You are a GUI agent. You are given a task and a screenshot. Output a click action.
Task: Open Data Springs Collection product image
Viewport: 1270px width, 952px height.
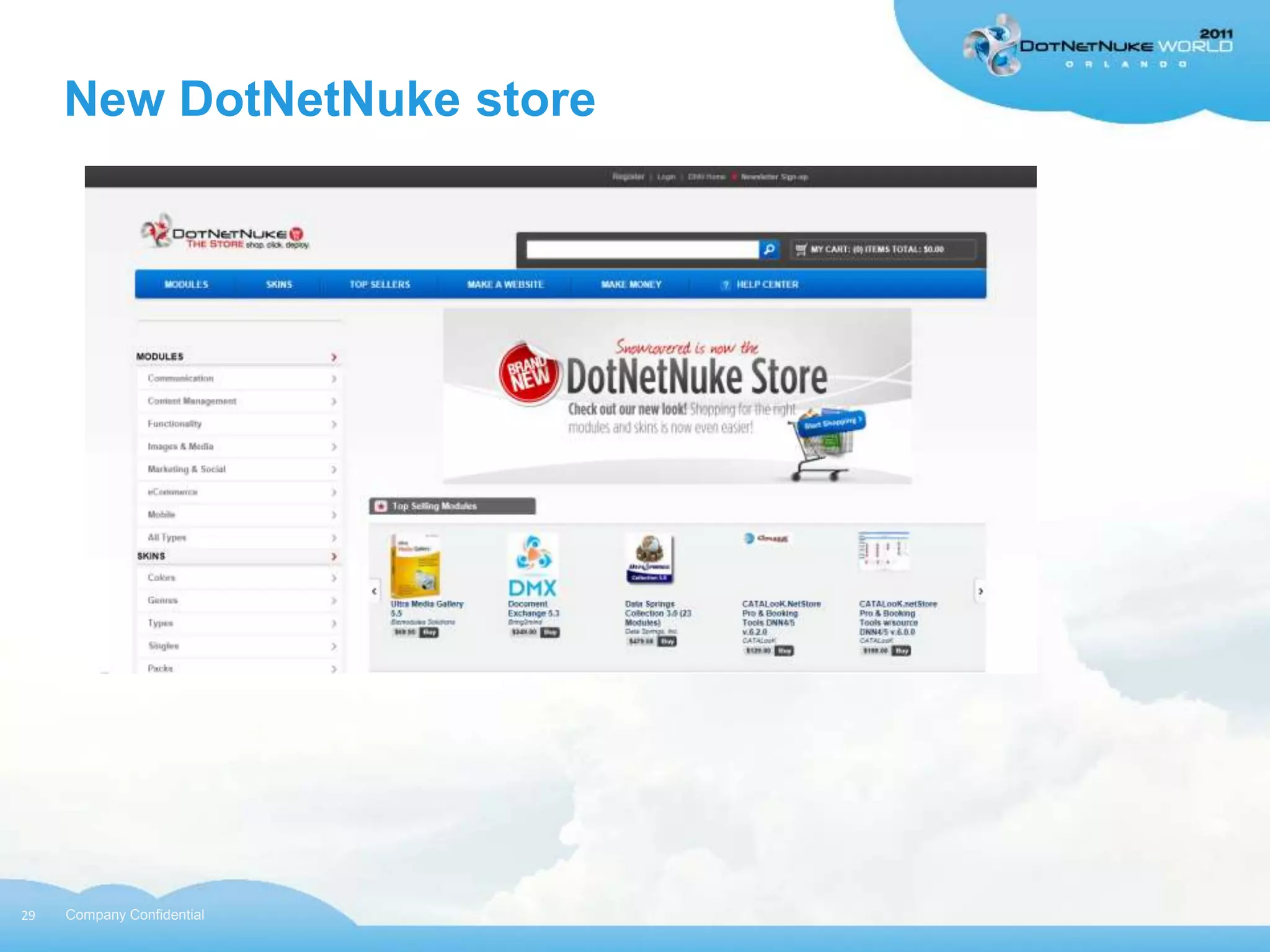[650, 559]
